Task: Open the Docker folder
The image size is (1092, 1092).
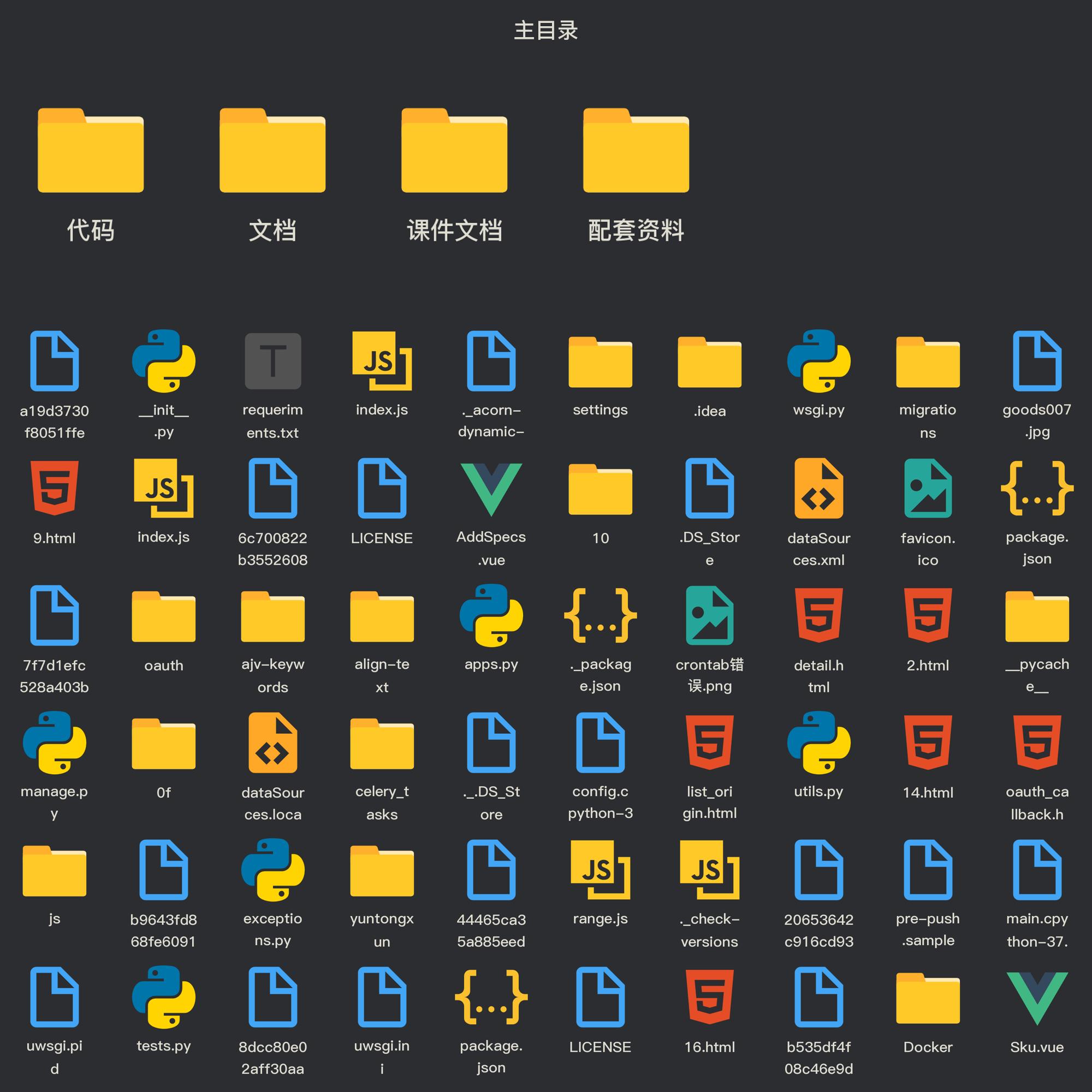Action: tap(928, 998)
